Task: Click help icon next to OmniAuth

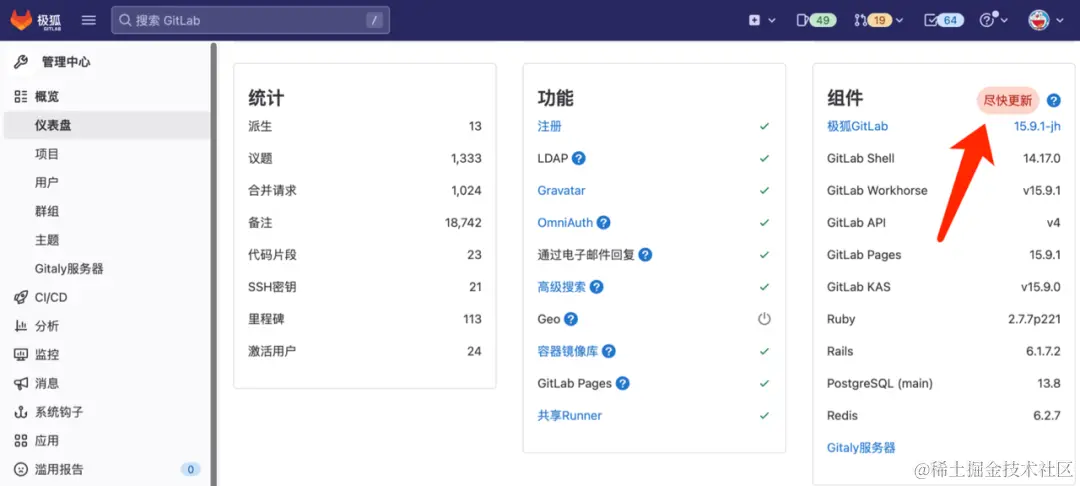Action: pyautogui.click(x=604, y=223)
